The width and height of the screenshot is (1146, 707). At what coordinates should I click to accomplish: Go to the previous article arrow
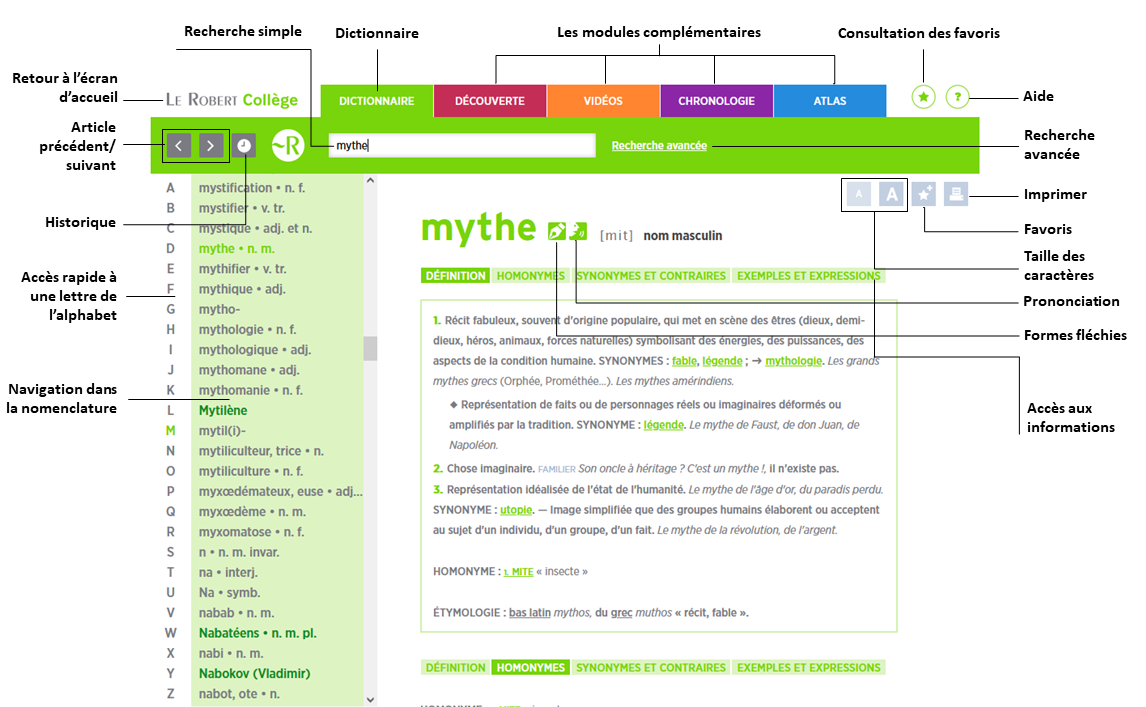tap(178, 146)
